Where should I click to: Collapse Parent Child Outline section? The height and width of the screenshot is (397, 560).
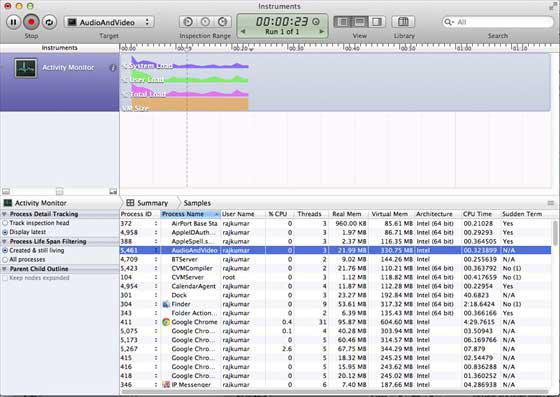[4, 269]
